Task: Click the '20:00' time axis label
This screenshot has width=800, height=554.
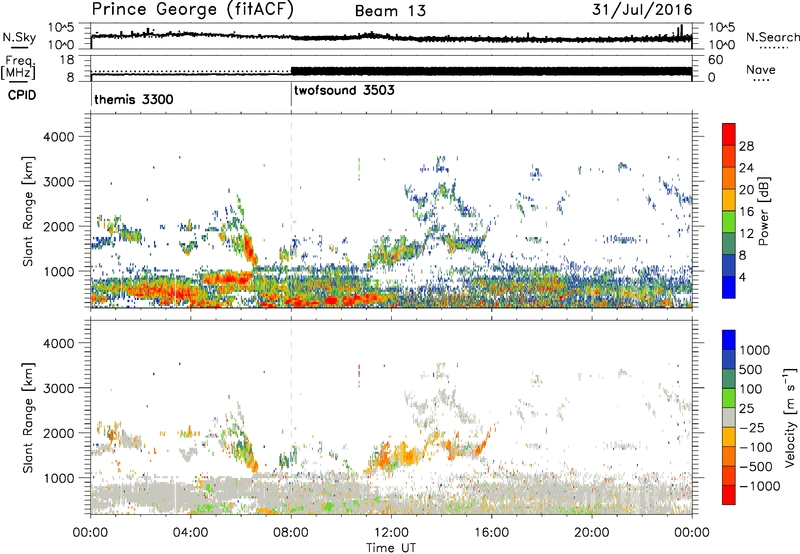Action: click(x=591, y=533)
